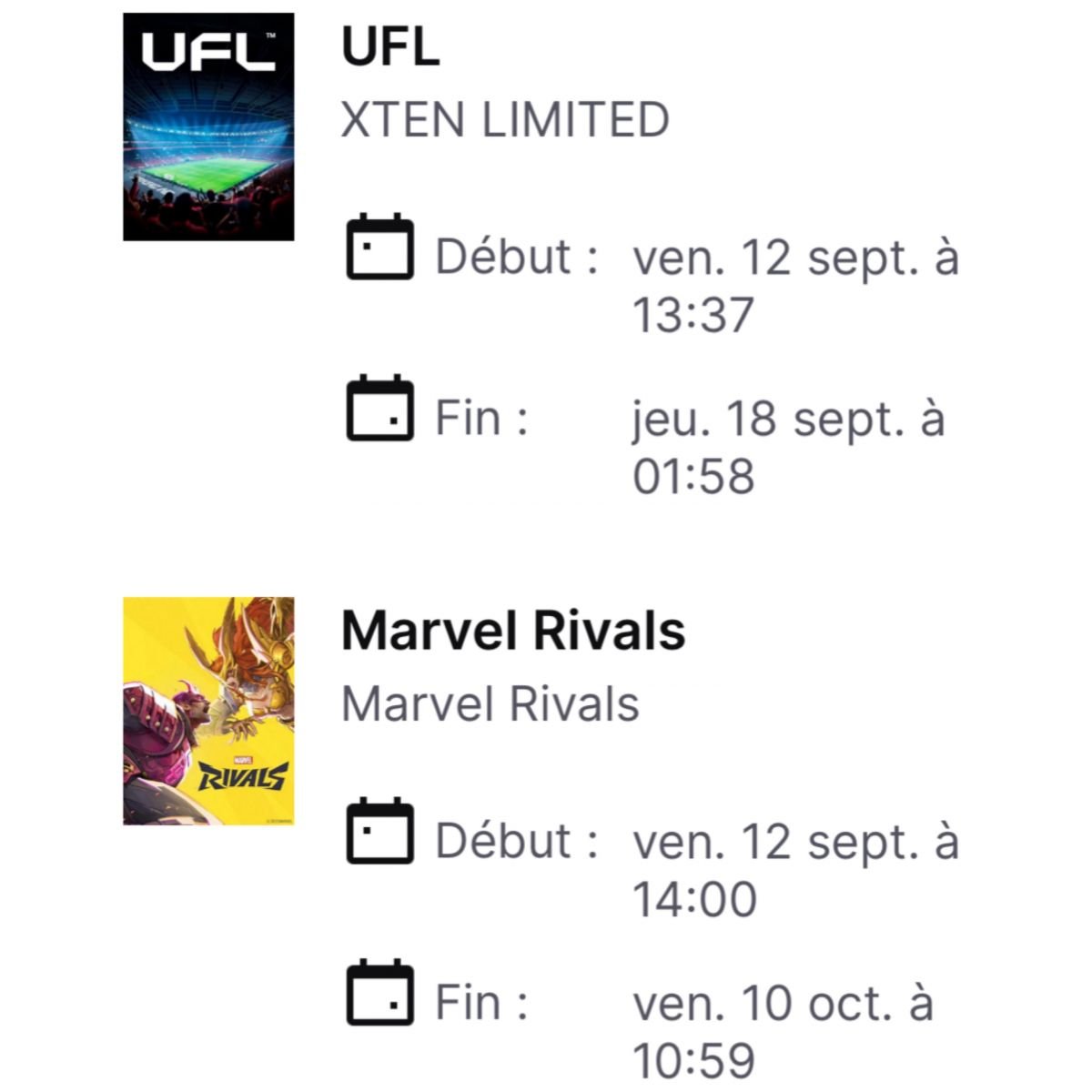1092x1092 pixels.
Task: Select the bold Marvel Rivals title
Action: [512, 630]
